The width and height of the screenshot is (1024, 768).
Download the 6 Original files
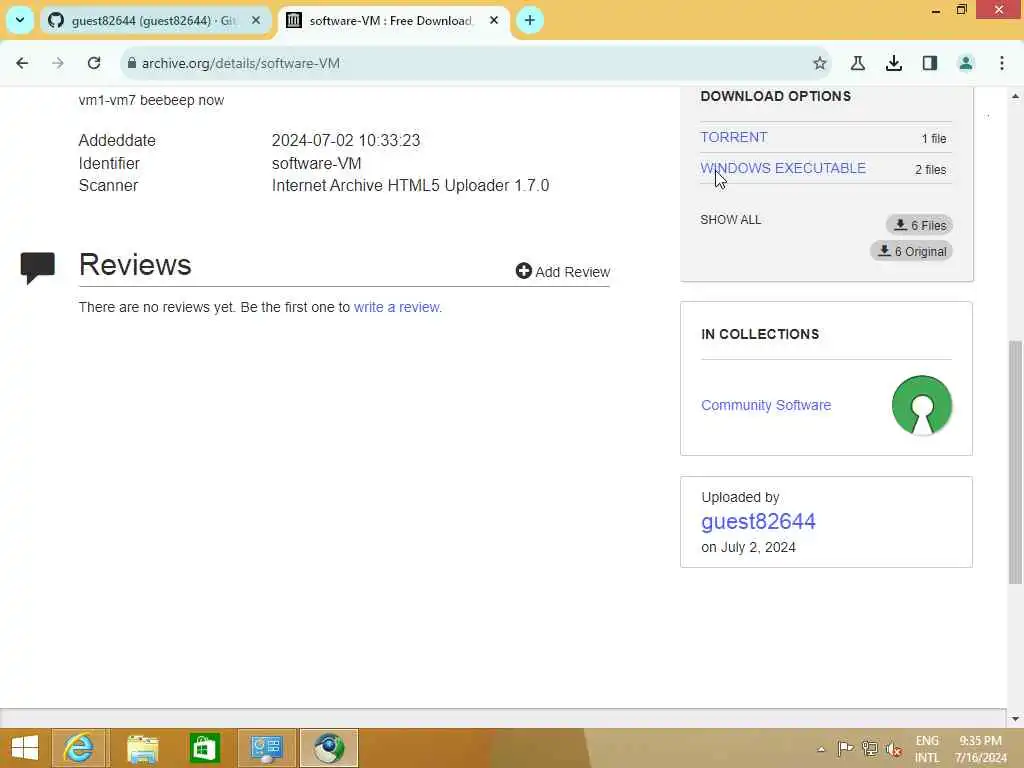tap(912, 251)
